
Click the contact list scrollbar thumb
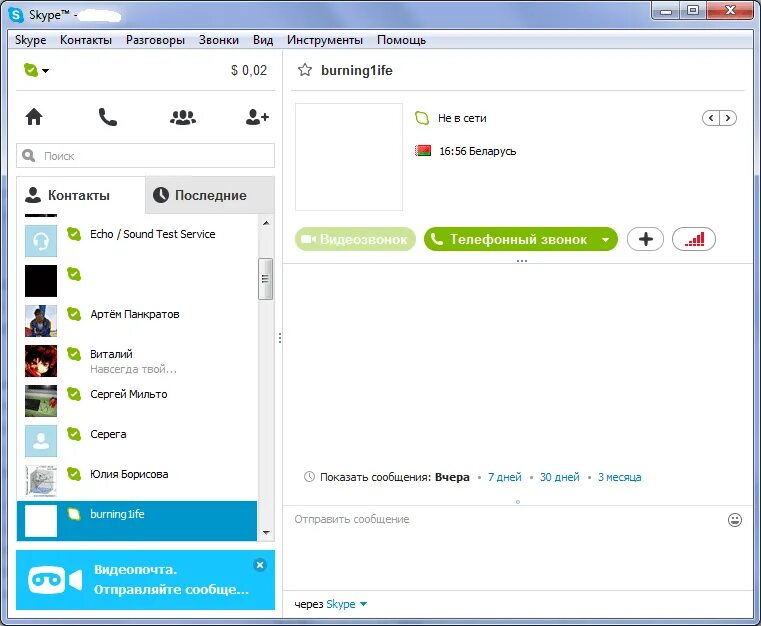265,279
